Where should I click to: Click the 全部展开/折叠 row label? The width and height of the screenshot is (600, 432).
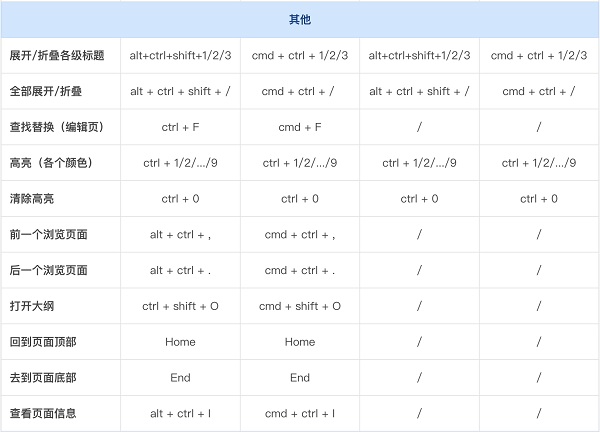pyautogui.click(x=48, y=91)
